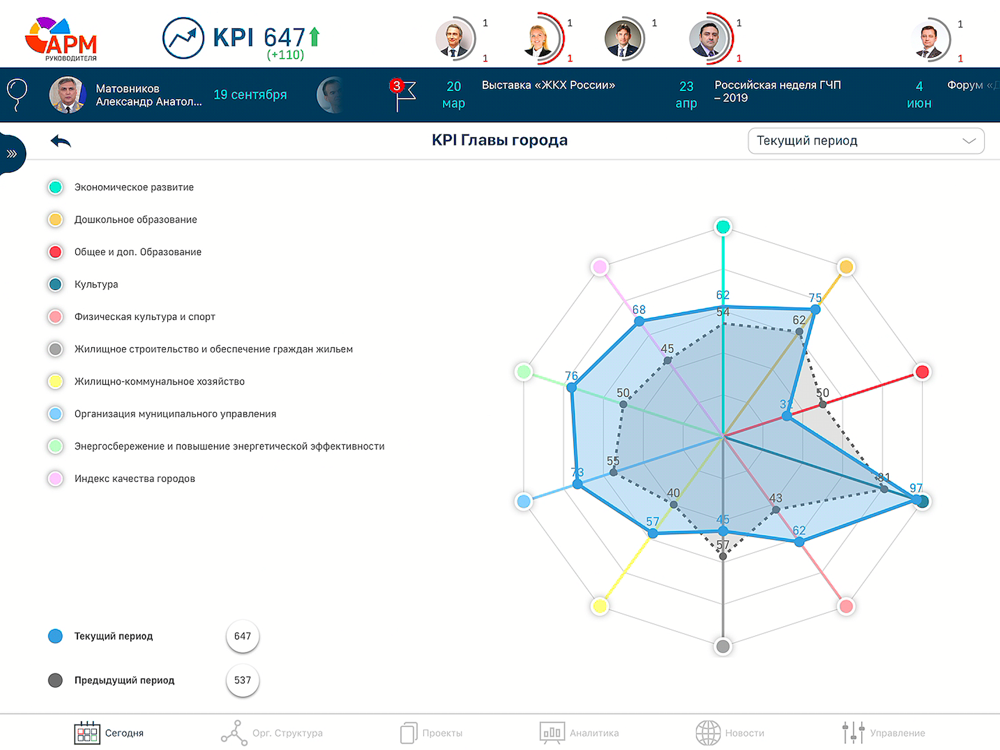Click the pink radar axis endpoint at top-left

click(x=599, y=267)
